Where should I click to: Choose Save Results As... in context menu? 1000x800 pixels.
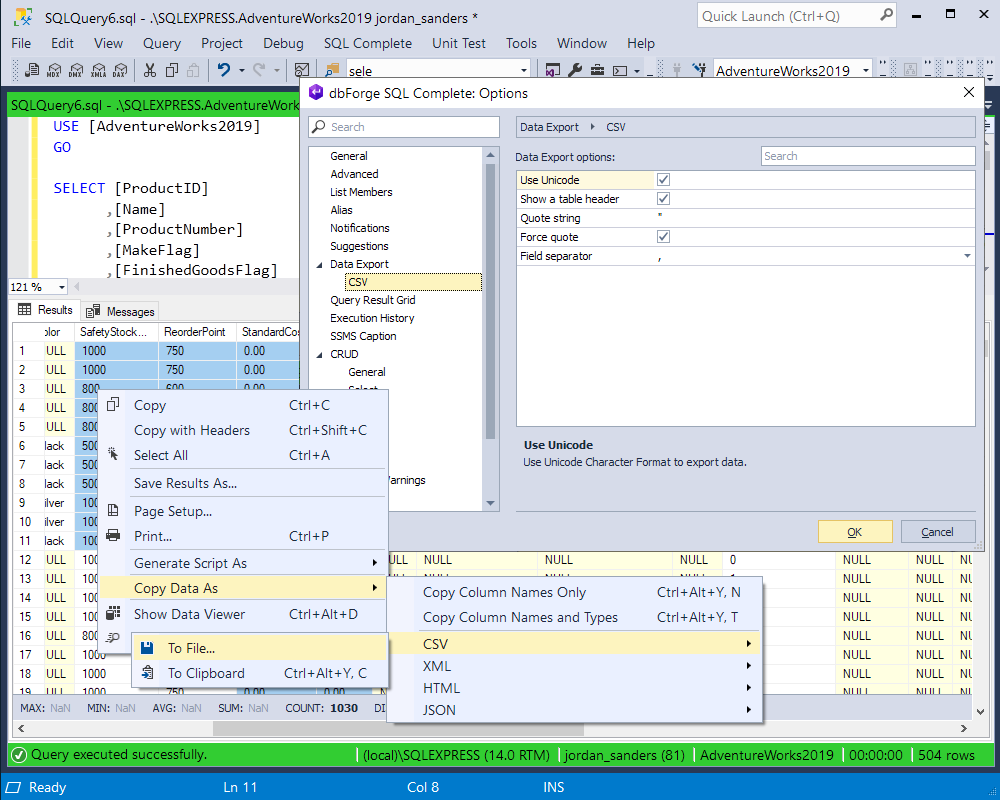point(244,483)
